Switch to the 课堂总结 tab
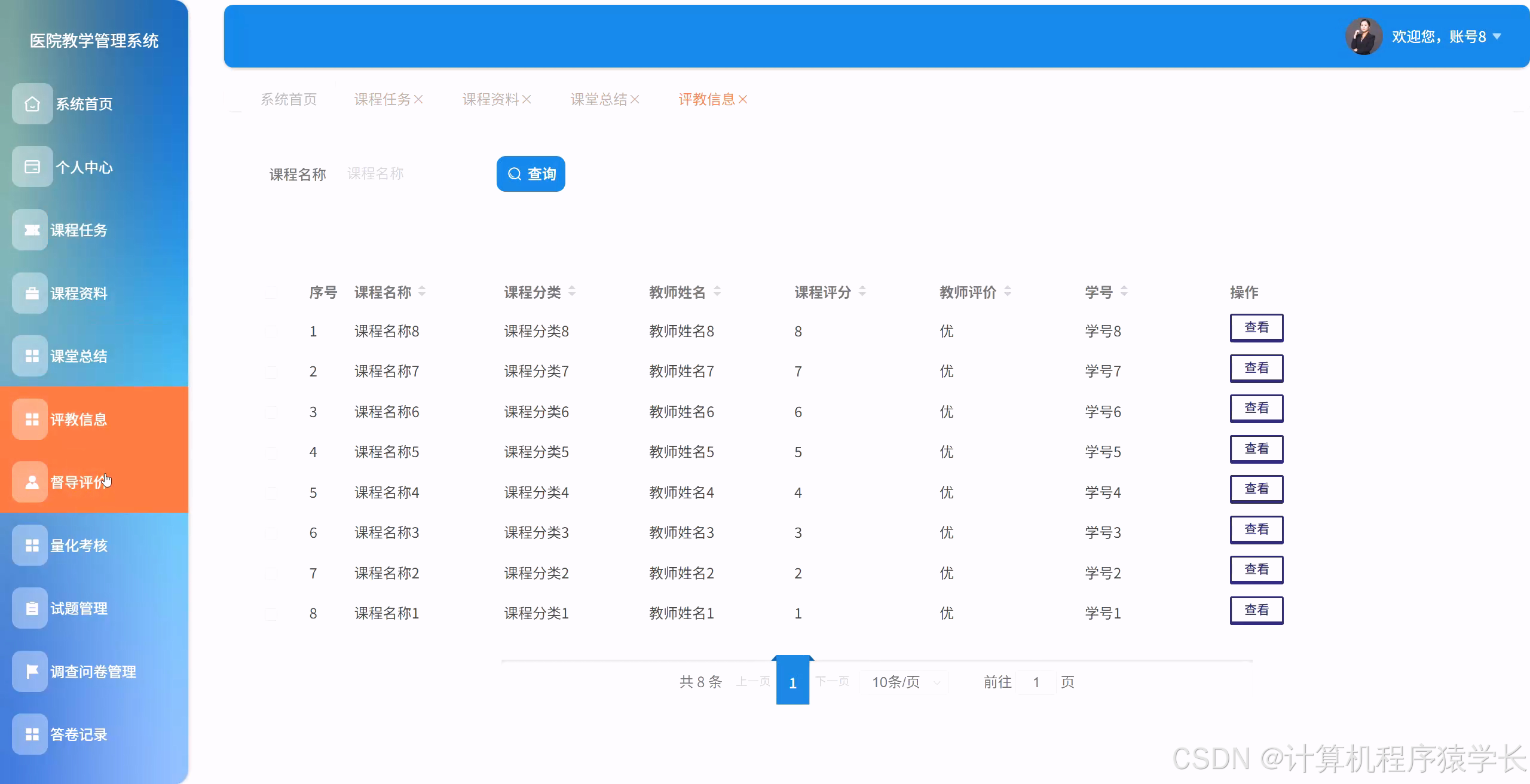1530x784 pixels. [x=599, y=99]
